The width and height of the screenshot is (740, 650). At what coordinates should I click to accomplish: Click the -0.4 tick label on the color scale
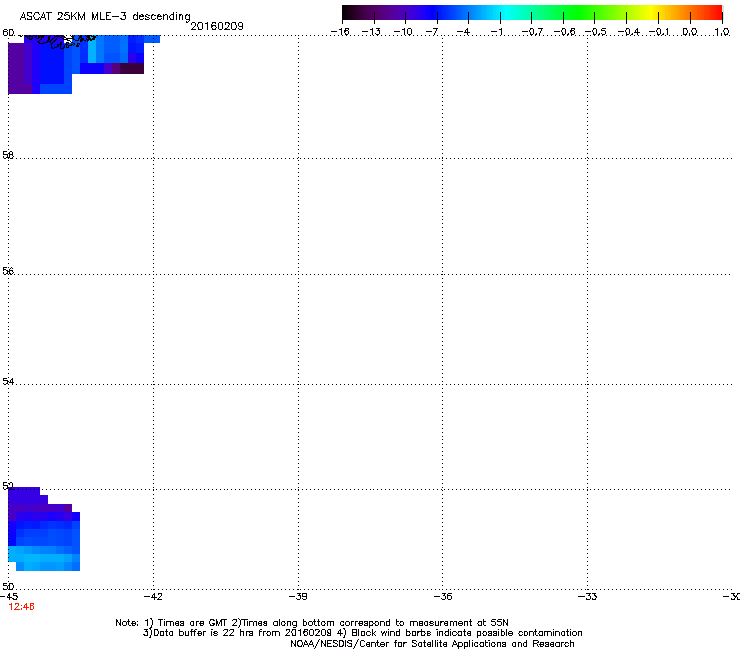coord(628,32)
